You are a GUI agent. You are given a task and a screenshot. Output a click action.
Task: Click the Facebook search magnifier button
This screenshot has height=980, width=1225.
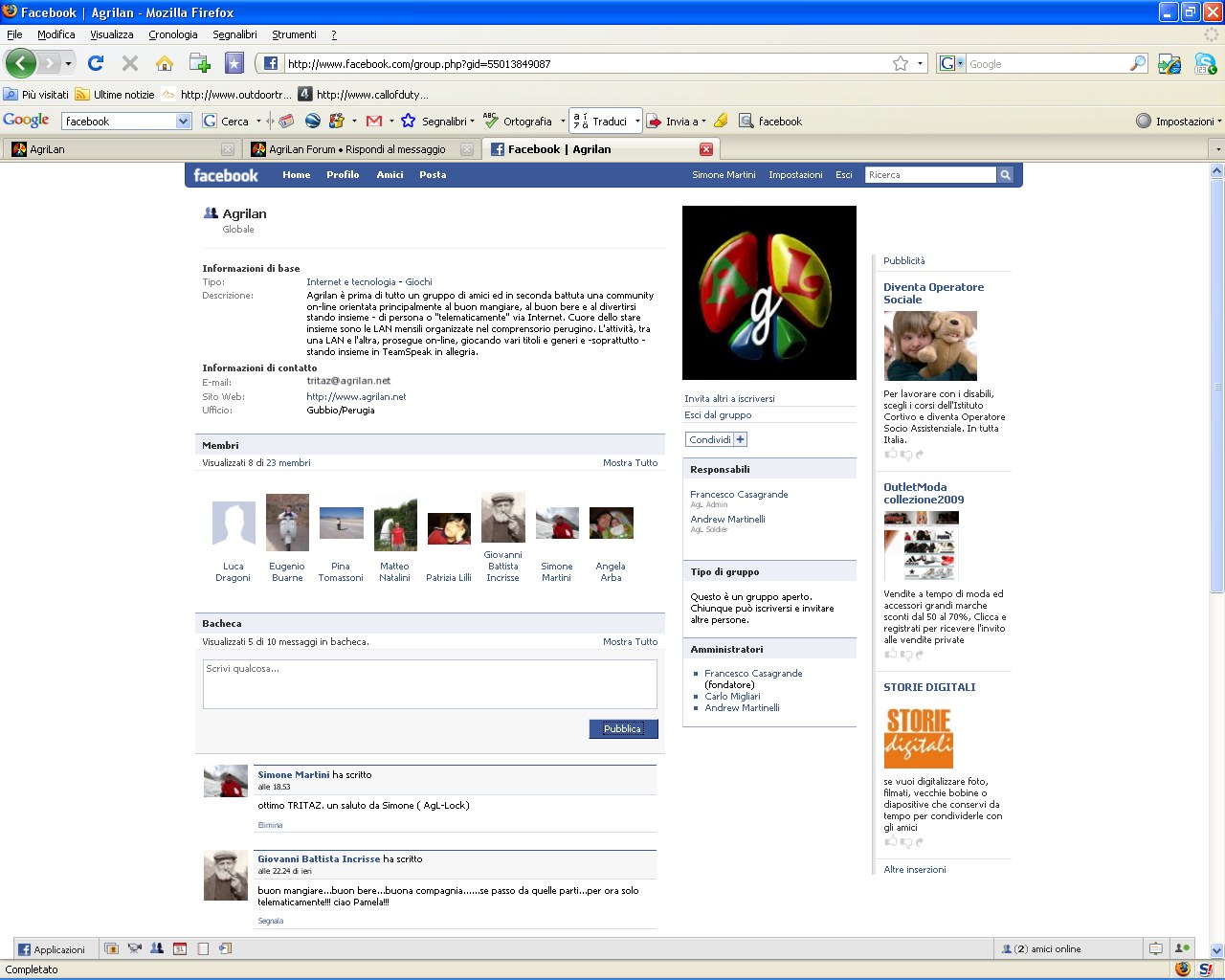(x=1005, y=175)
